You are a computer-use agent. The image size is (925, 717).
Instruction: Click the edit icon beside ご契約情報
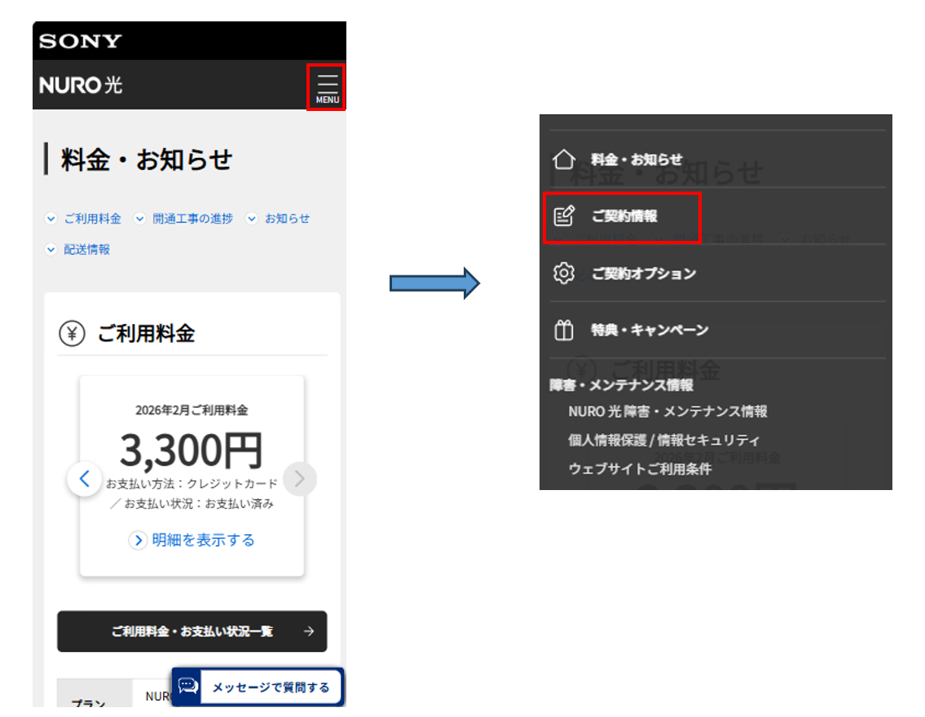564,216
